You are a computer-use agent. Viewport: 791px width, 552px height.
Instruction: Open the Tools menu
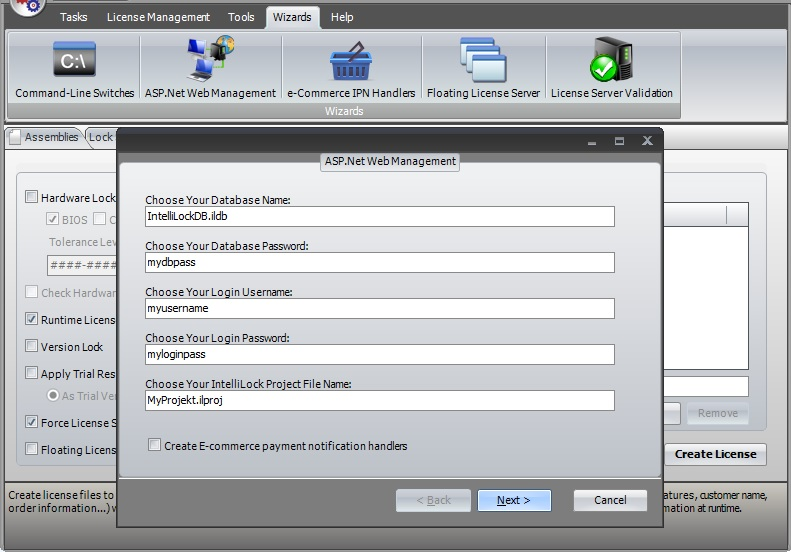241,17
